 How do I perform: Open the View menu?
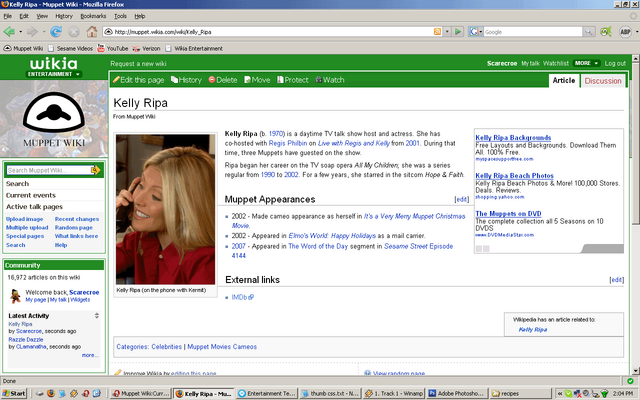pyautogui.click(x=42, y=16)
